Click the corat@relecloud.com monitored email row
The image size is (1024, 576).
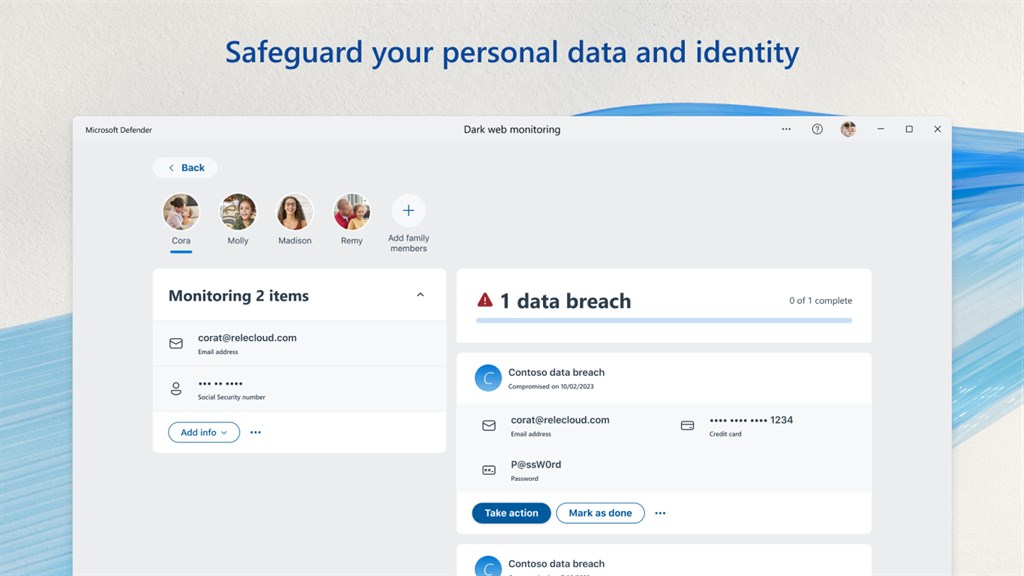pyautogui.click(x=299, y=343)
